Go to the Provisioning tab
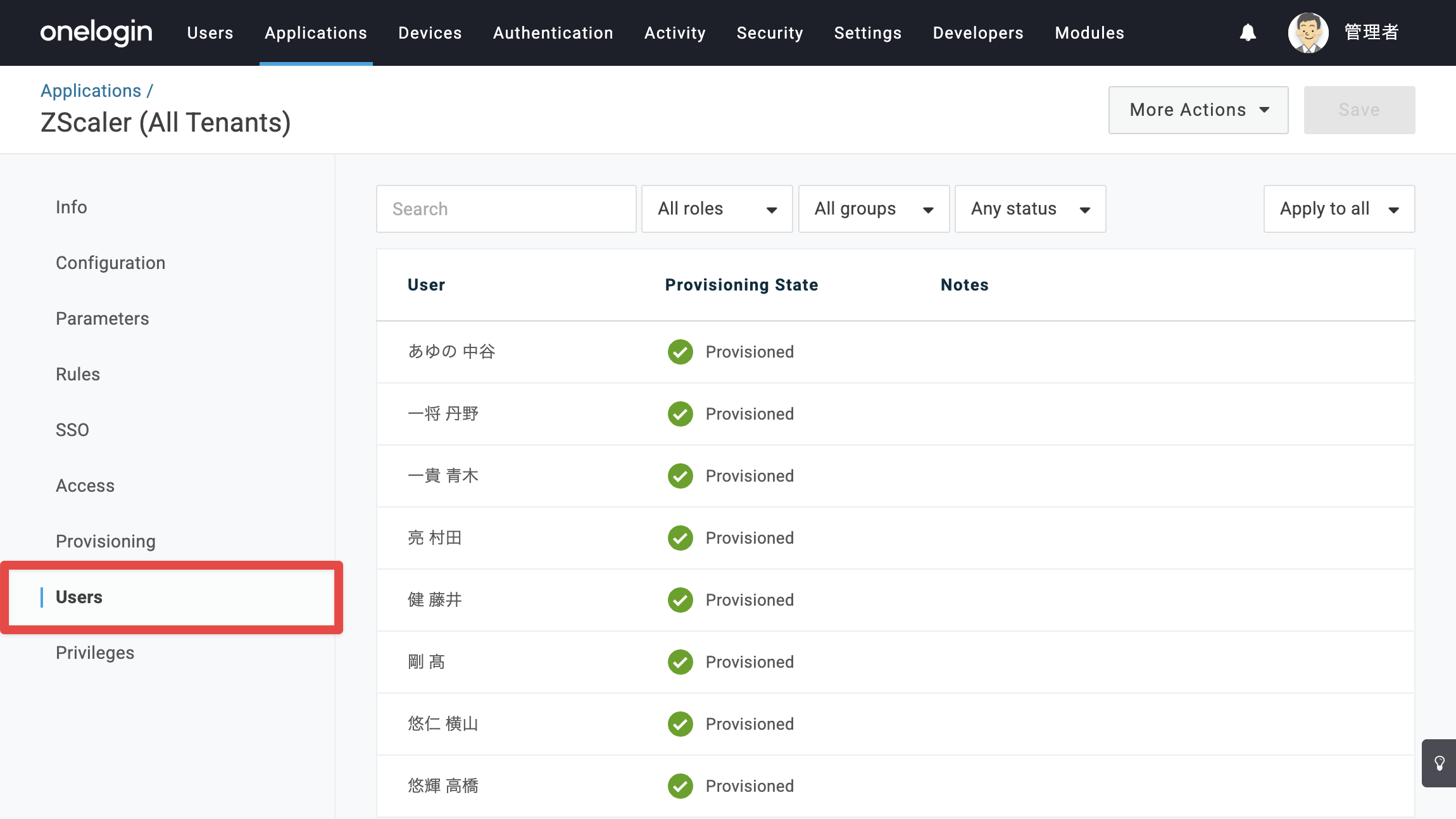1456x819 pixels. (x=106, y=541)
